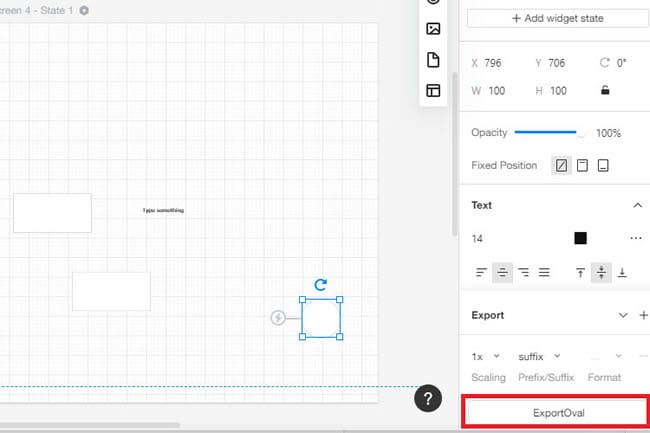650x433 pixels.
Task: Click the opacity value 100%
Action: tap(609, 133)
